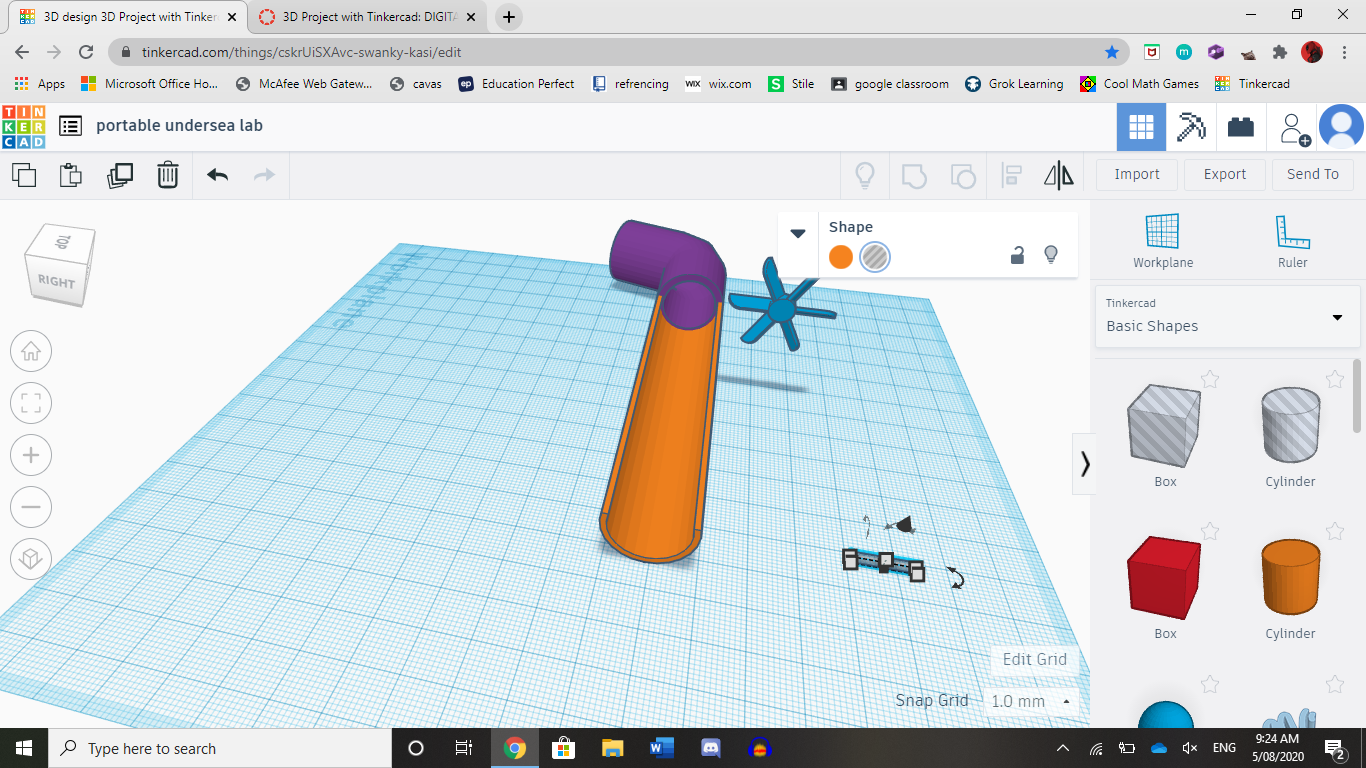
Task: Click the browser address bar URL
Action: coord(302,52)
